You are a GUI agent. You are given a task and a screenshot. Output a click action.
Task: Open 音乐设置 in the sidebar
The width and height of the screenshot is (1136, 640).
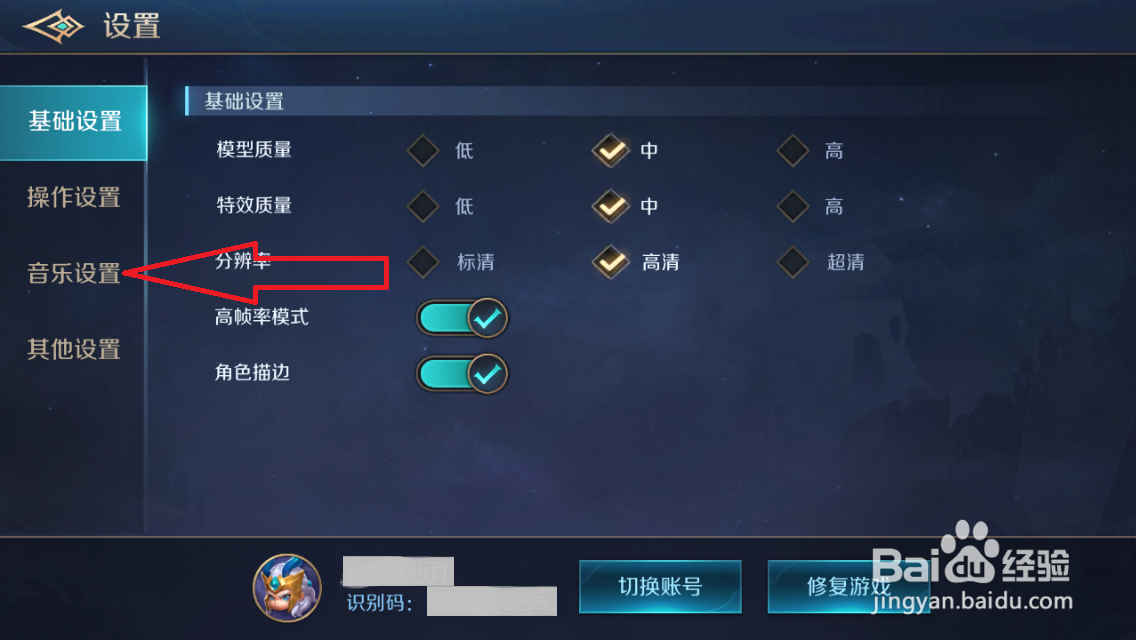click(x=74, y=273)
